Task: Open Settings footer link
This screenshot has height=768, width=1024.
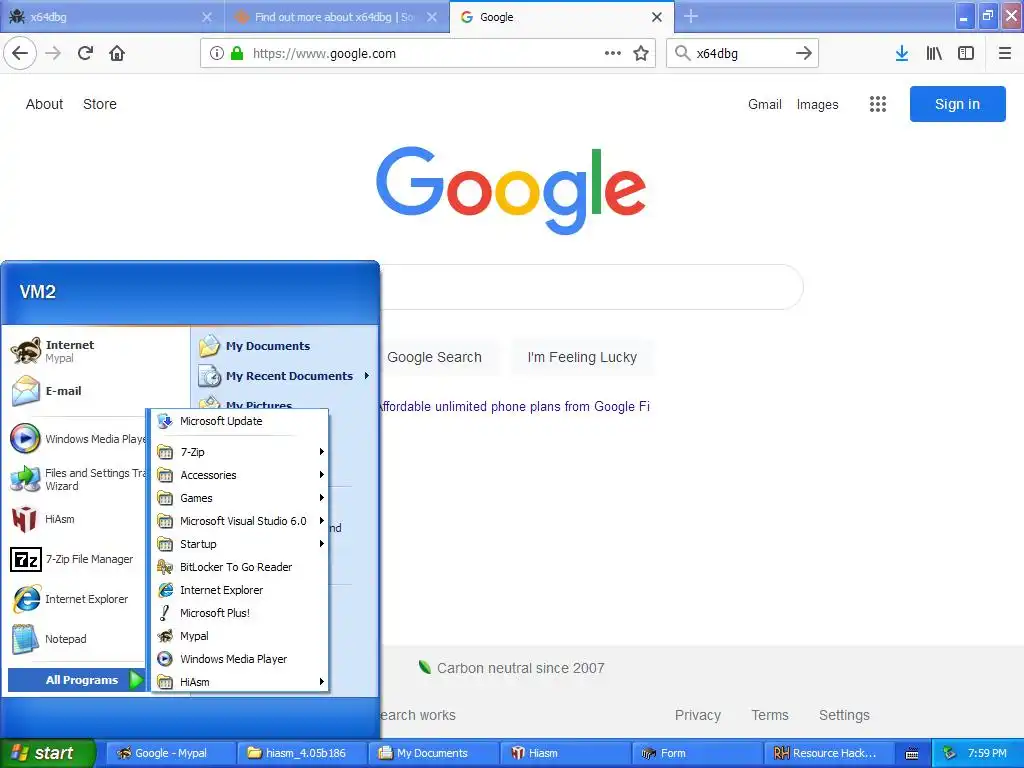Action: point(844,715)
